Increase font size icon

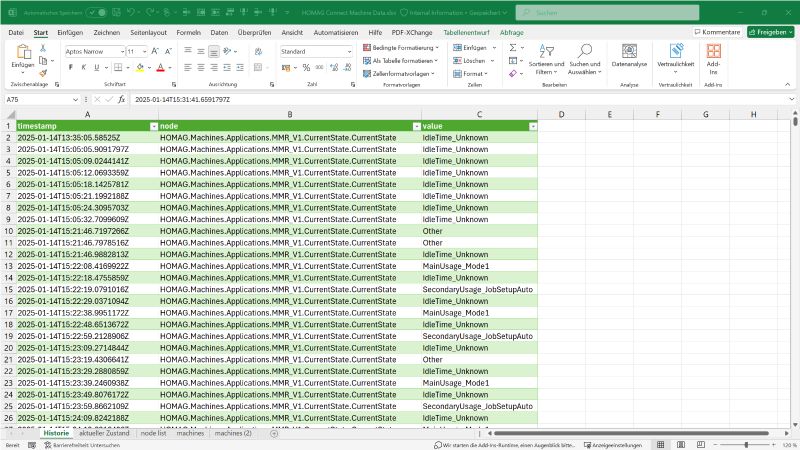tap(155, 51)
